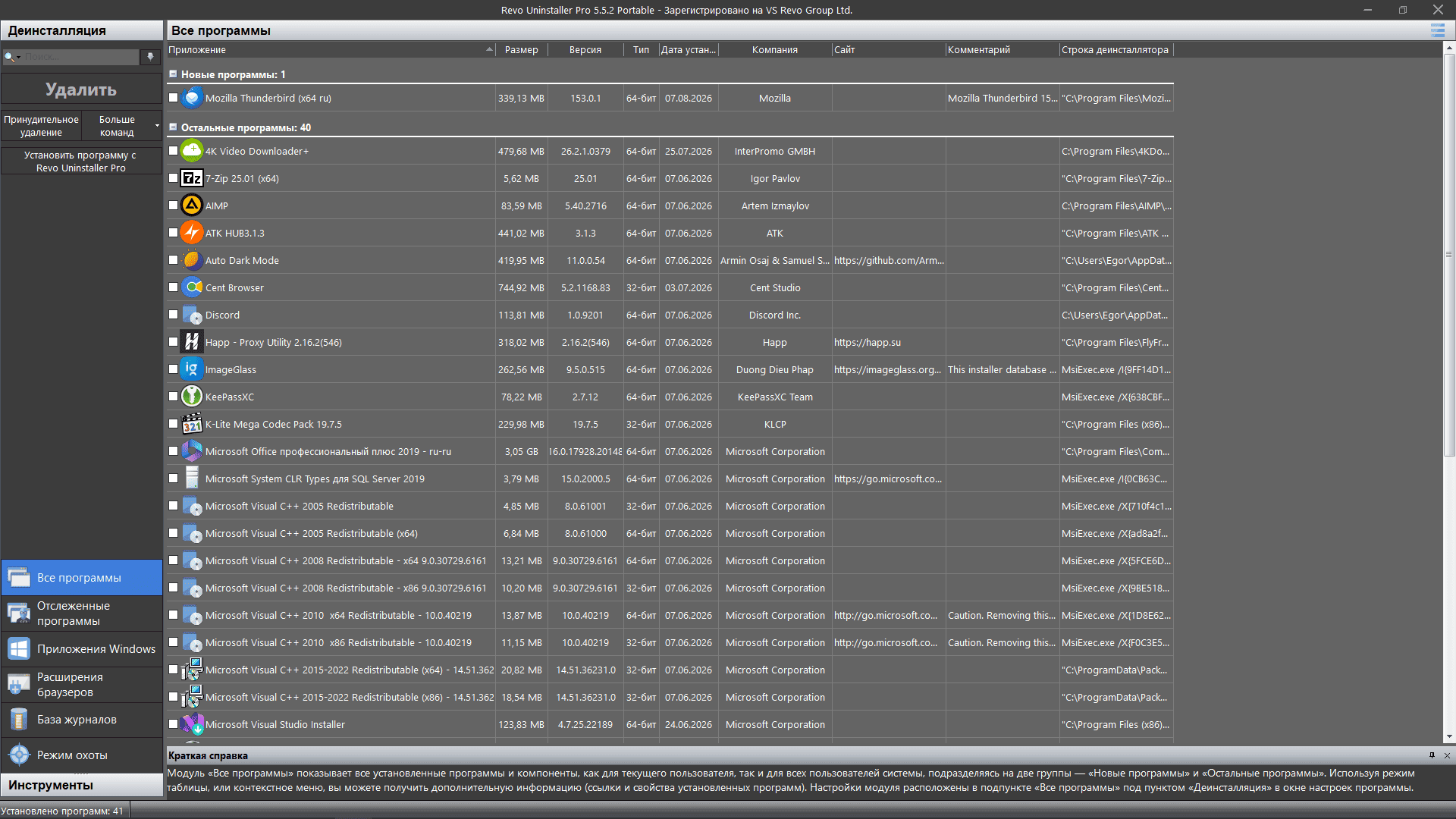
Task: Click the Cent Browser icon
Action: (192, 287)
